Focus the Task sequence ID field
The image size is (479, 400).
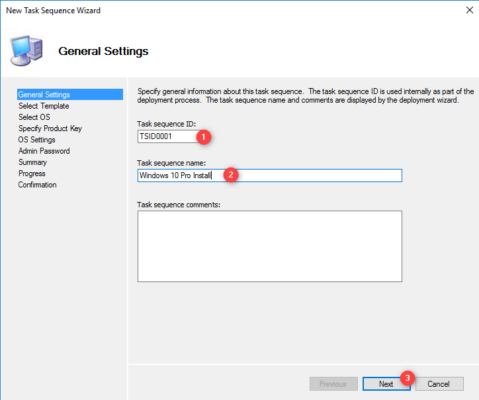168,136
